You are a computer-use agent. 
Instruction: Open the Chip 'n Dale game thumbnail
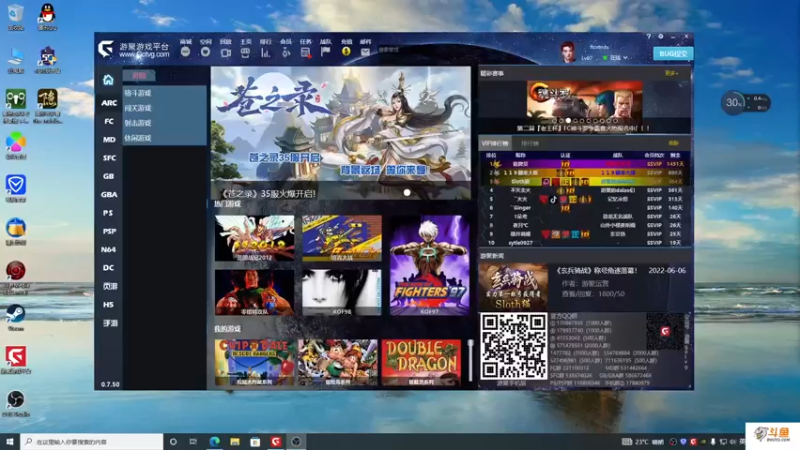[254, 362]
